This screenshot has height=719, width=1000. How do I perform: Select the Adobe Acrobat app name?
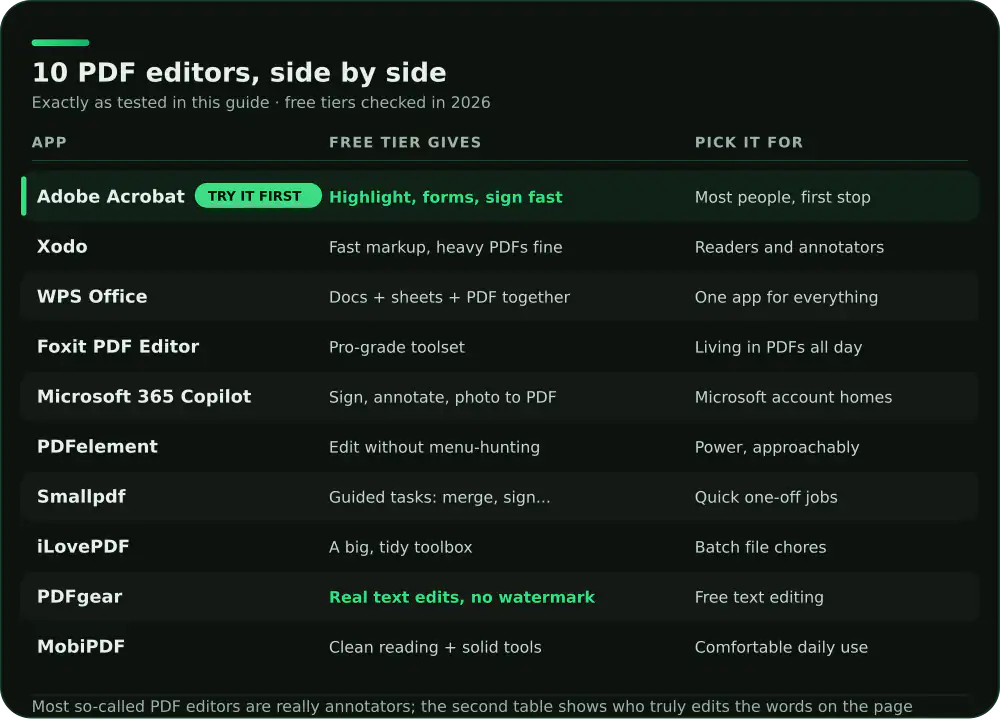[111, 196]
